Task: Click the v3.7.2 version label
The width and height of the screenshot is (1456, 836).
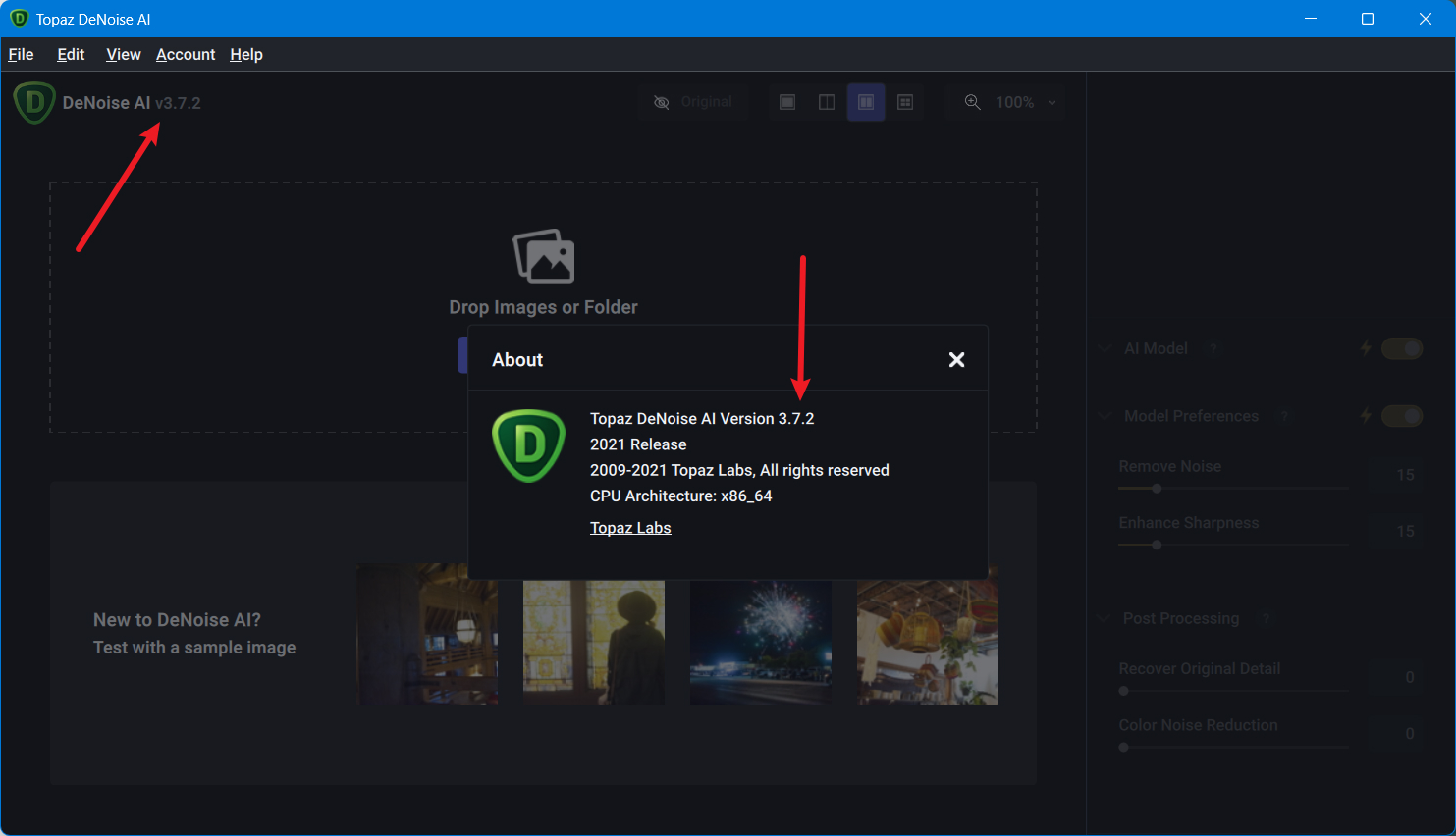Action: (x=178, y=103)
